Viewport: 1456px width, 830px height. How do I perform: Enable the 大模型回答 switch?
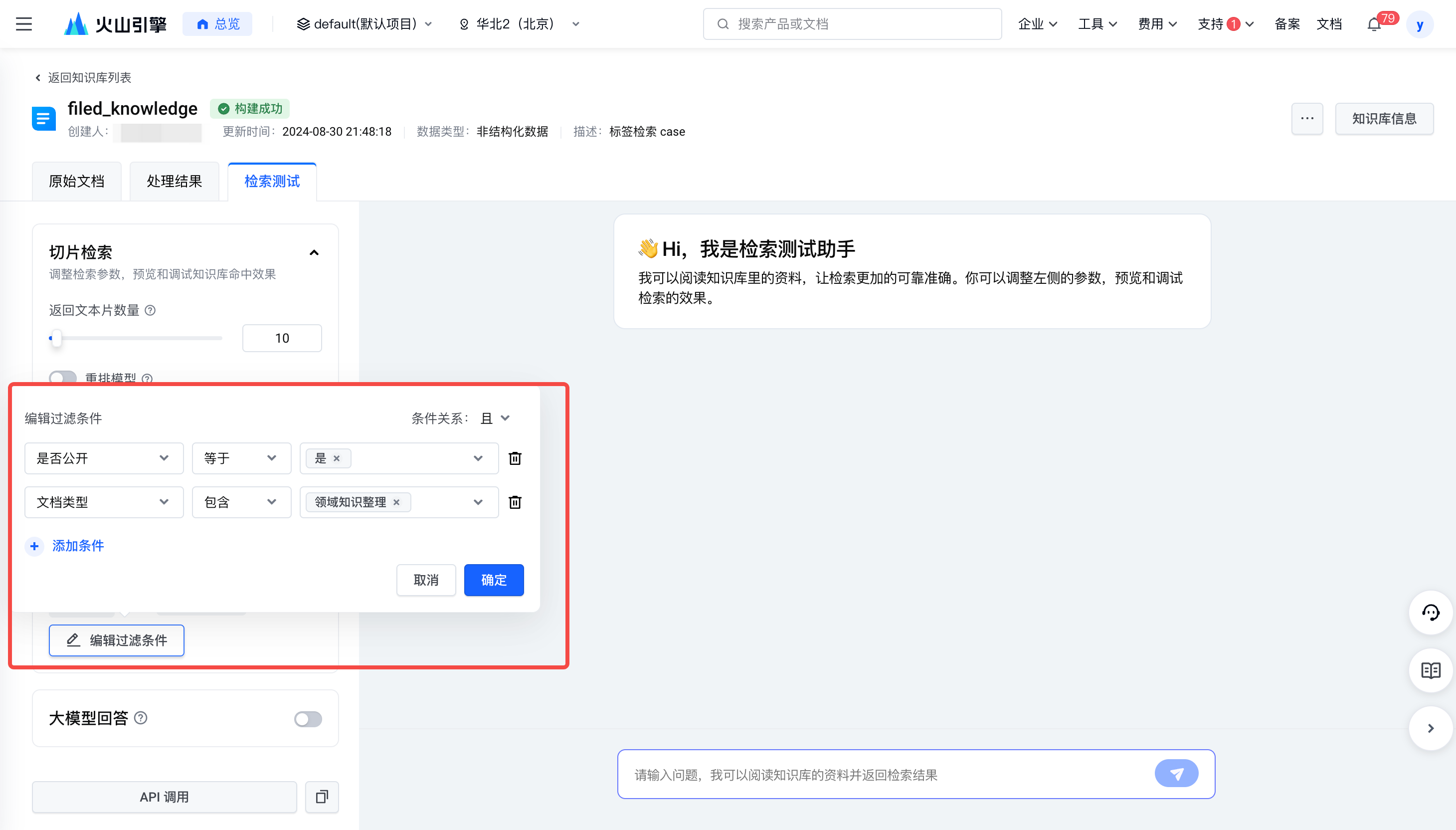tap(308, 719)
